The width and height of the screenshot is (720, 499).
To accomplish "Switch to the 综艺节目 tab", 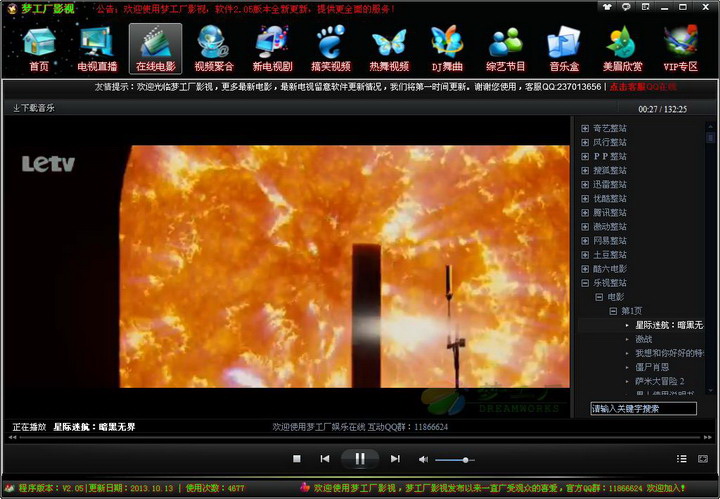I will (506, 47).
